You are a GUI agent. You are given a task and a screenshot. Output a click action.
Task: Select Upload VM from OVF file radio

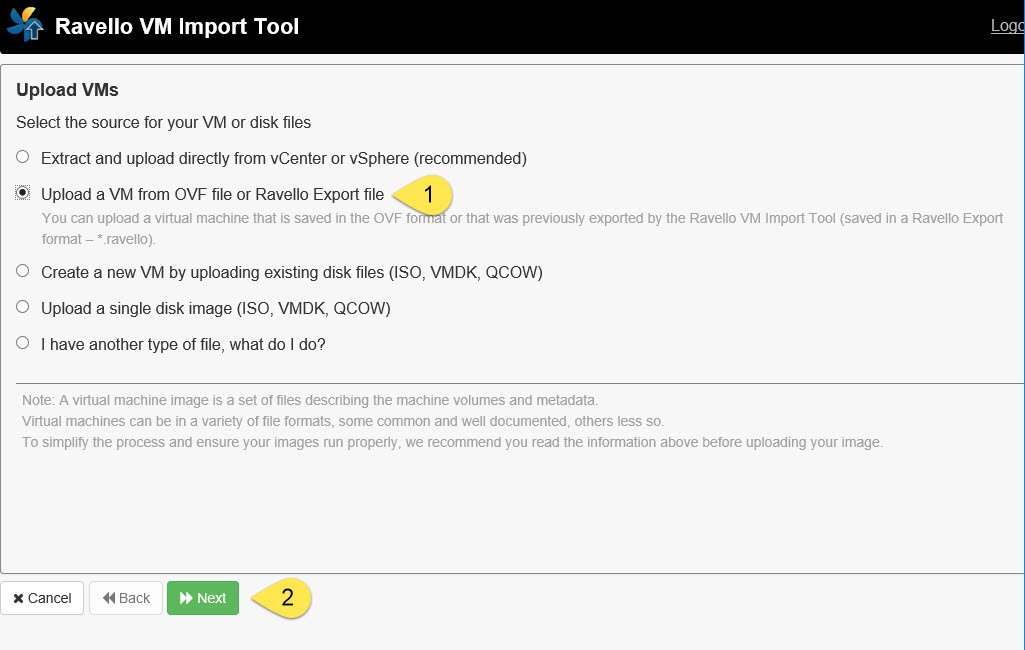23,193
